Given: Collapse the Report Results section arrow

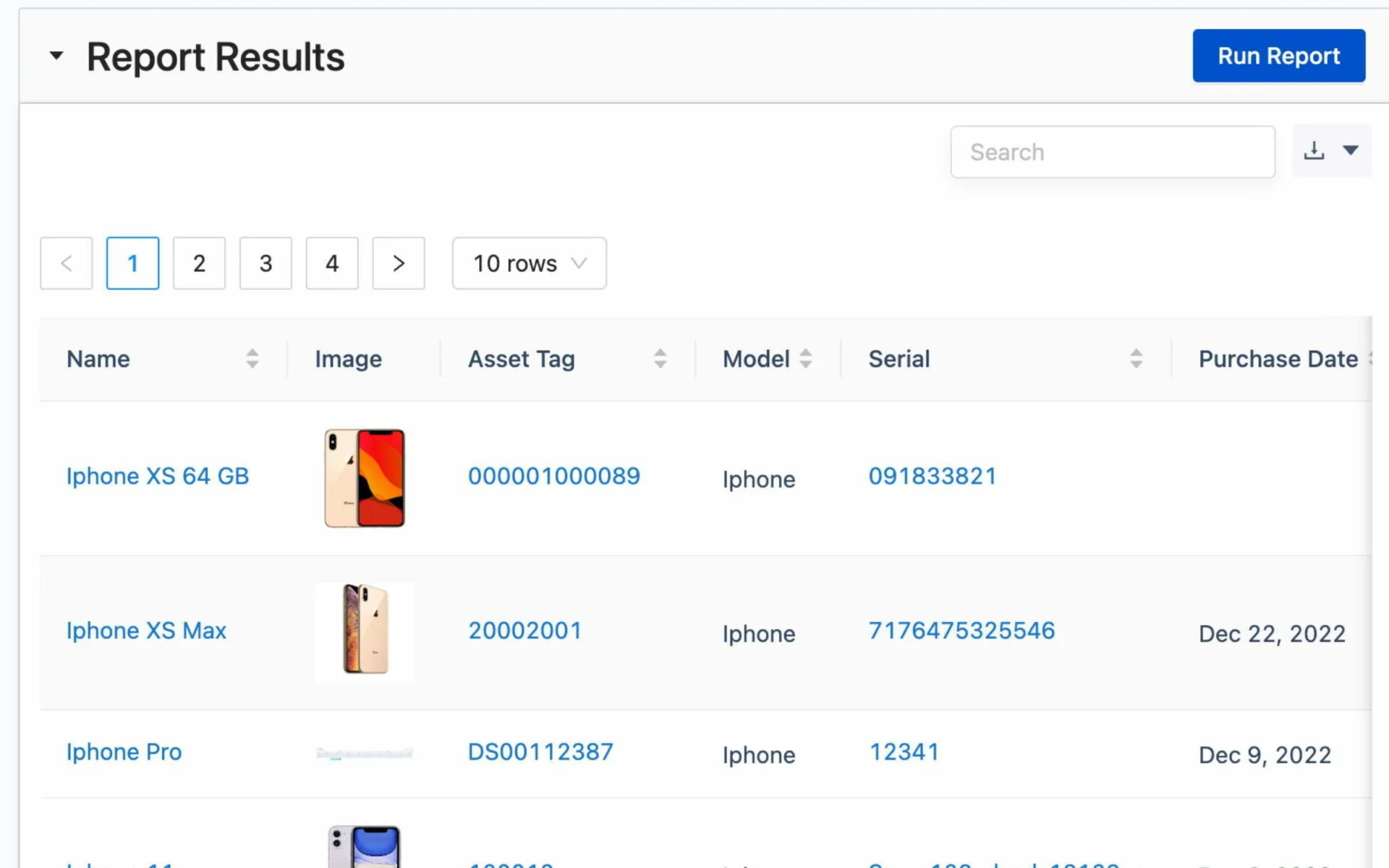Looking at the screenshot, I should [56, 55].
